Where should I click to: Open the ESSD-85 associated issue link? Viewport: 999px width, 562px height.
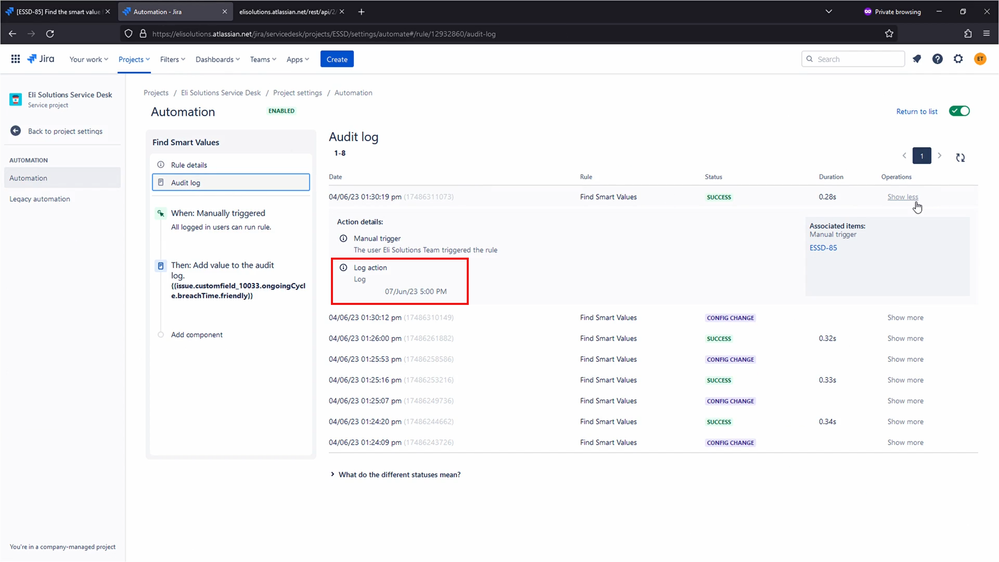(x=823, y=247)
